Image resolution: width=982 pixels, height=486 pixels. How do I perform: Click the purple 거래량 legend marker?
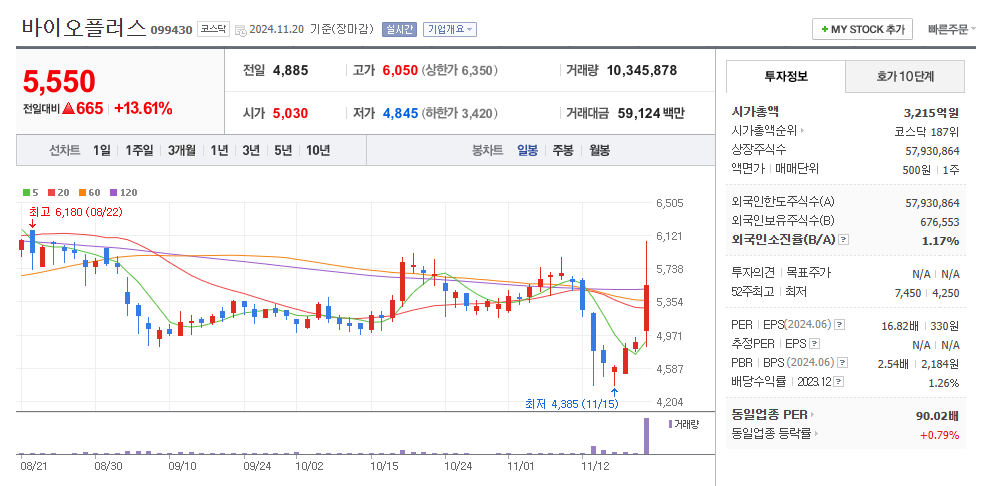click(670, 424)
